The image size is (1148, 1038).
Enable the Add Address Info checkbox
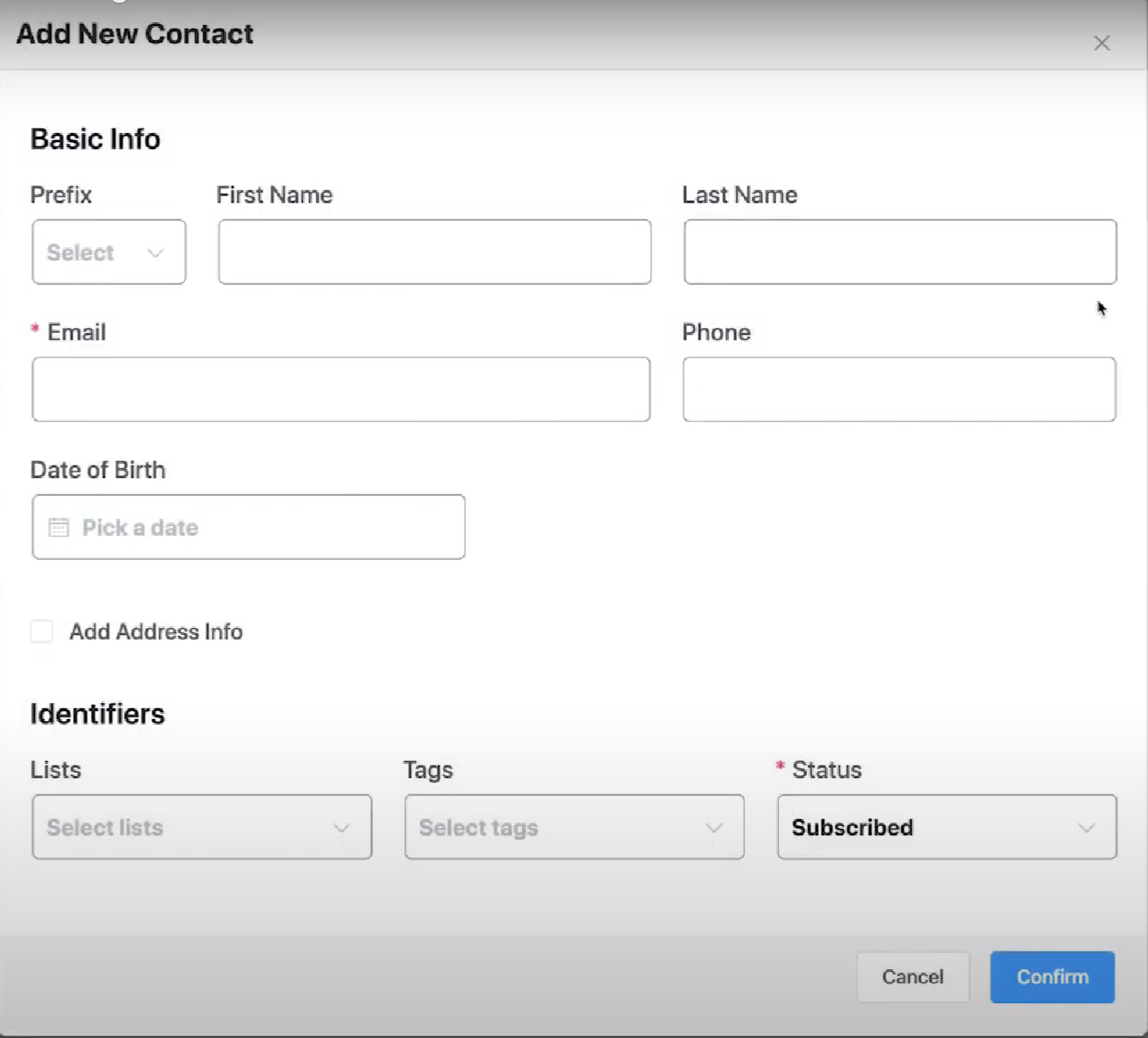pos(42,631)
